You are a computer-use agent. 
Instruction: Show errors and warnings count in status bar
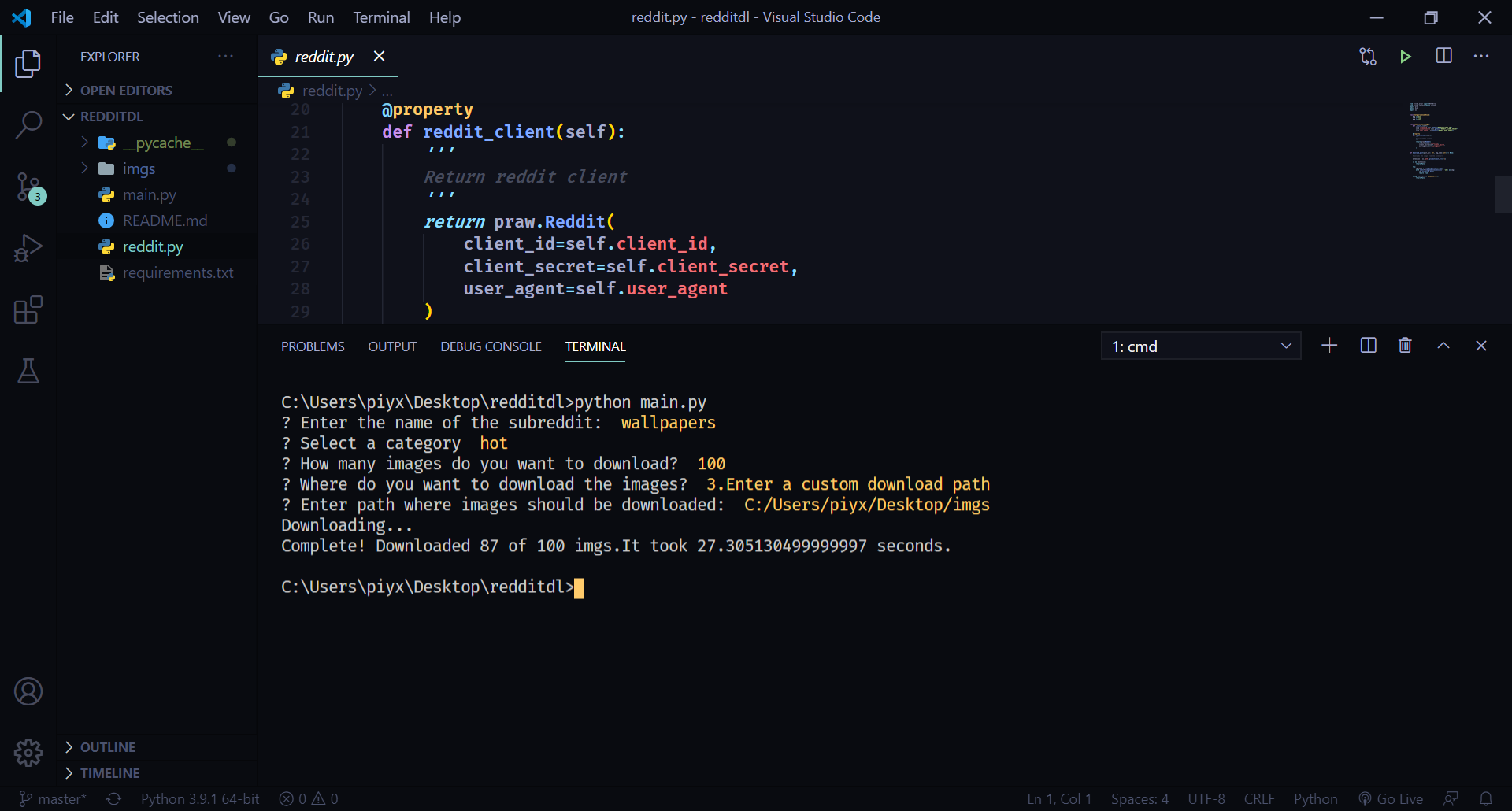pyautogui.click(x=309, y=799)
